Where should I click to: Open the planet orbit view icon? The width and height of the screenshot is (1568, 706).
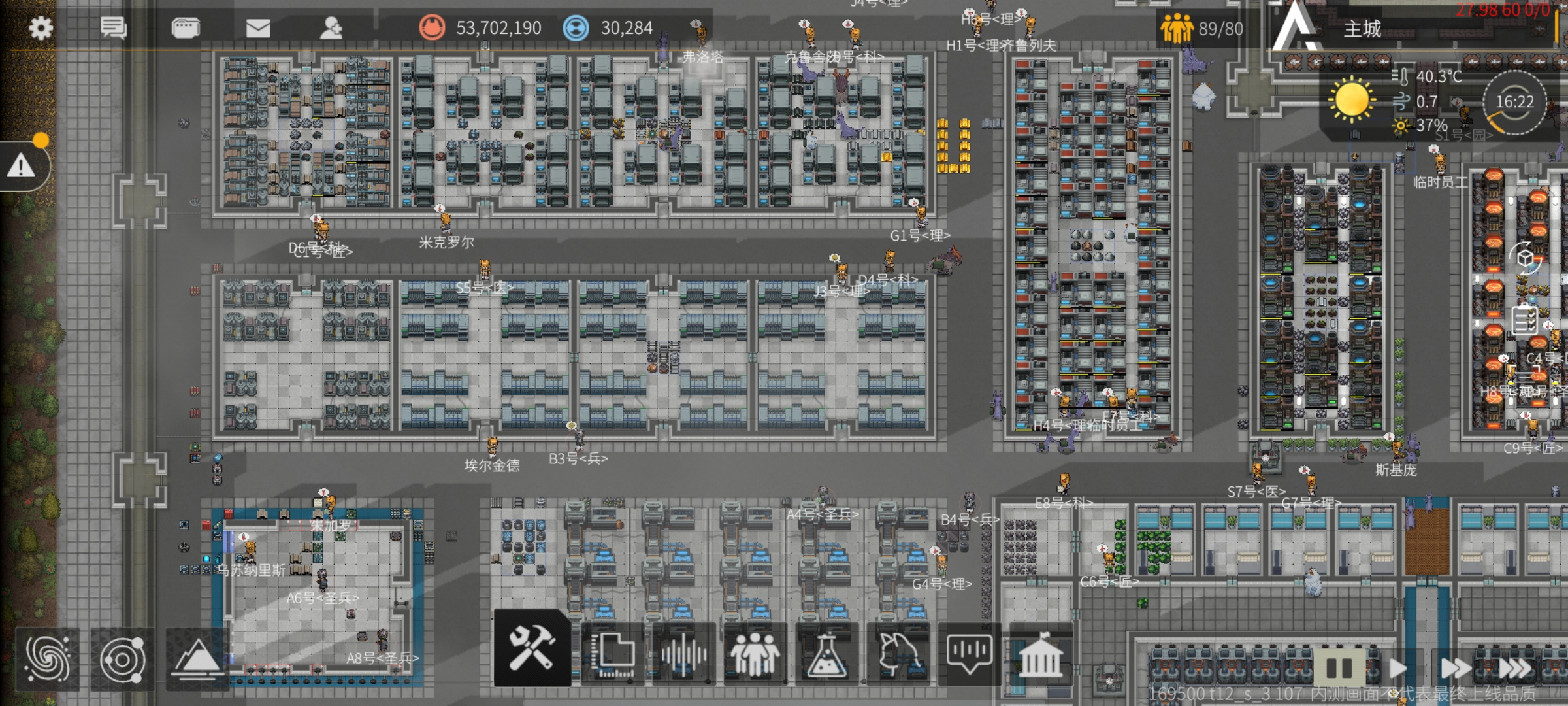click(122, 659)
